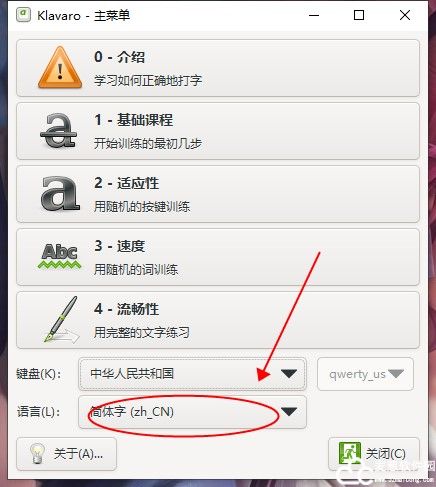Click the Abc squiggle speed icon

tap(59, 256)
